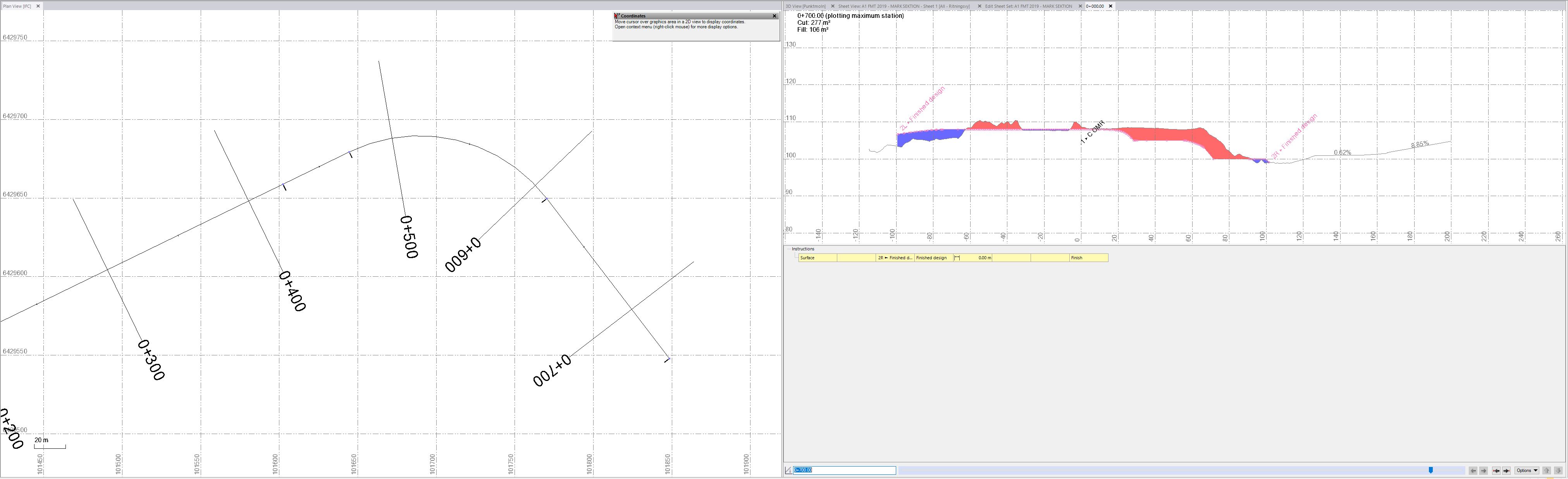Click the offset measure icon in row
The height and width of the screenshot is (479, 1568).
tap(957, 258)
